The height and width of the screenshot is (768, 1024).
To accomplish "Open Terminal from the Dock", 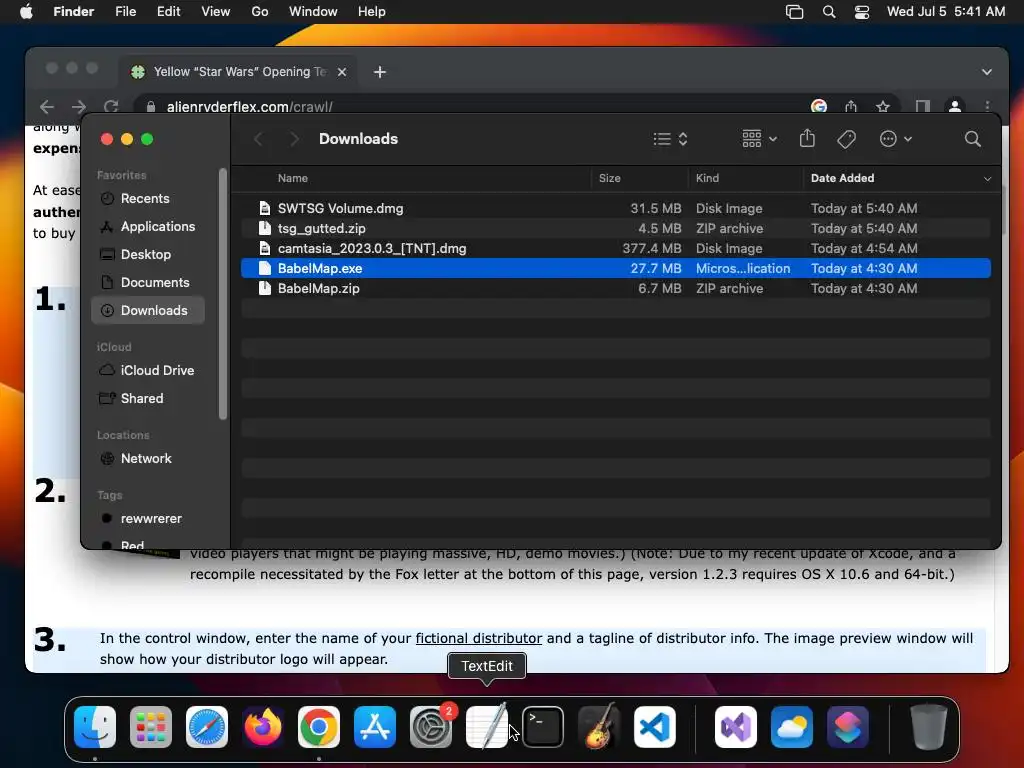I will point(543,727).
